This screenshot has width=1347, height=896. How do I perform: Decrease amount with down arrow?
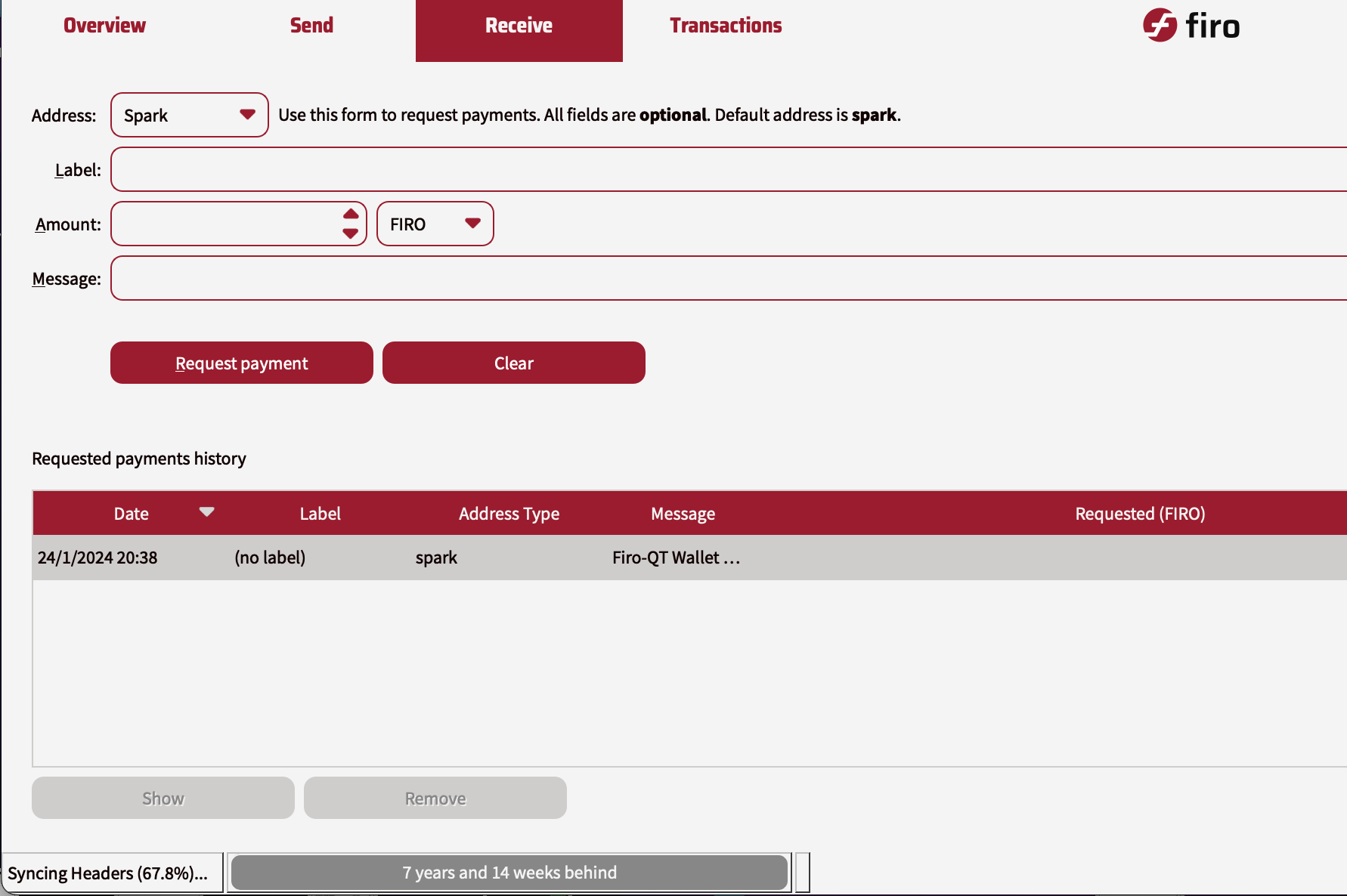(x=351, y=233)
